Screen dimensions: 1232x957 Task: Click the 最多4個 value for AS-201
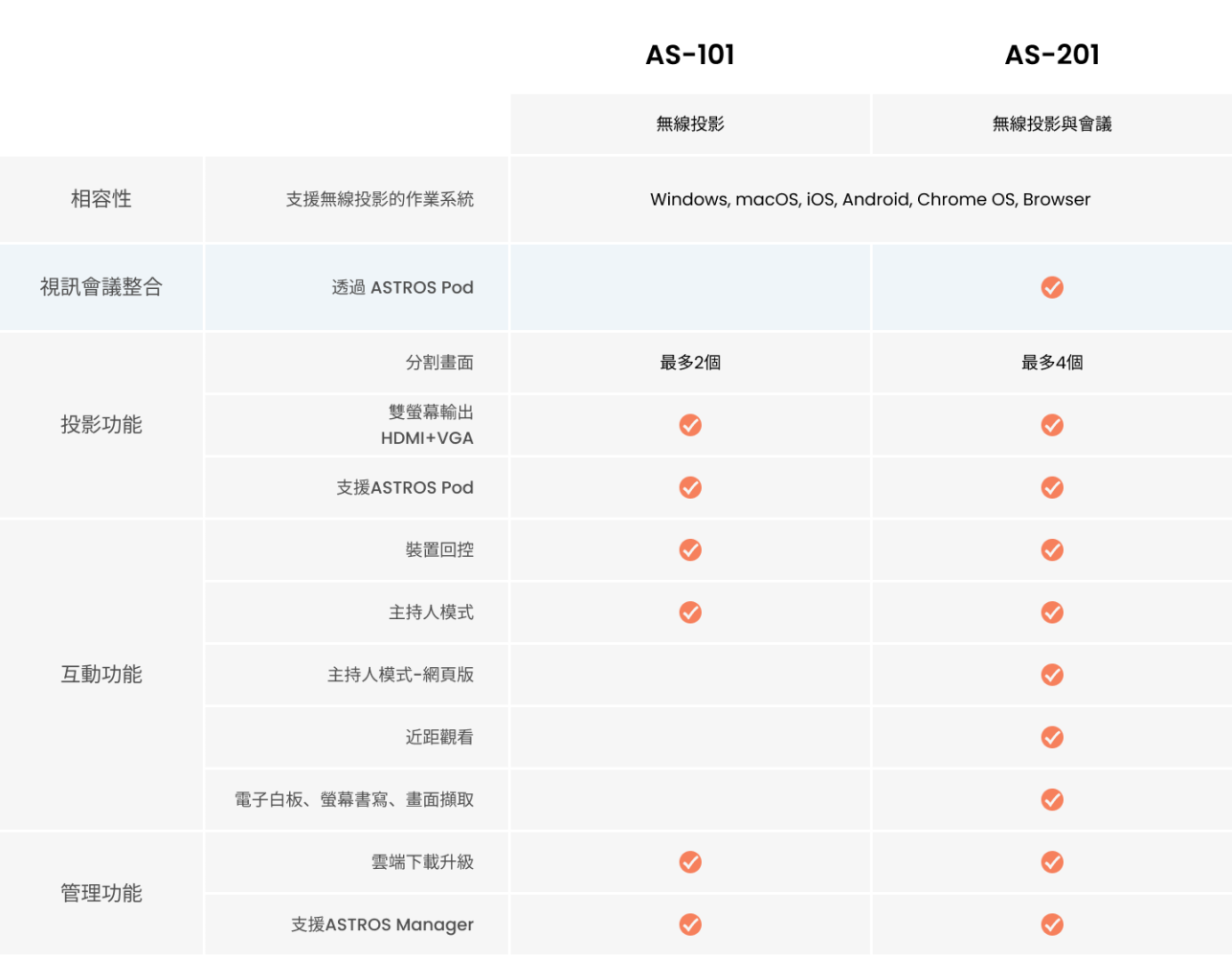(x=1052, y=363)
